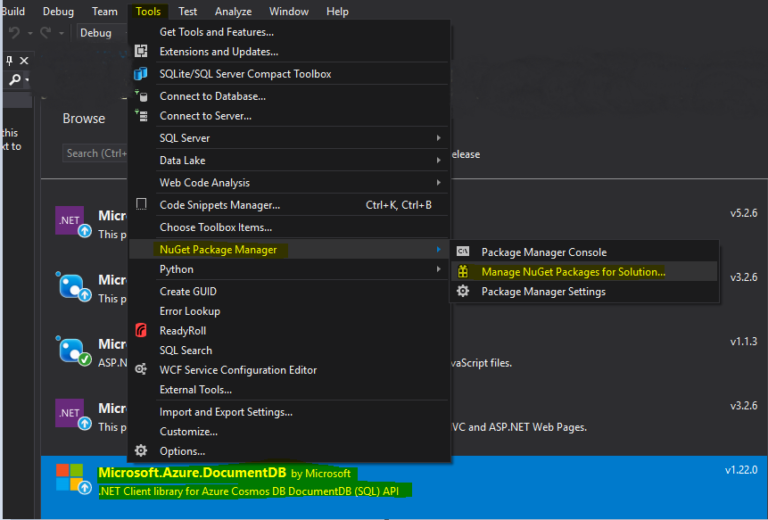Select Code Snippets Manager entry
768x520 pixels.
[289, 205]
